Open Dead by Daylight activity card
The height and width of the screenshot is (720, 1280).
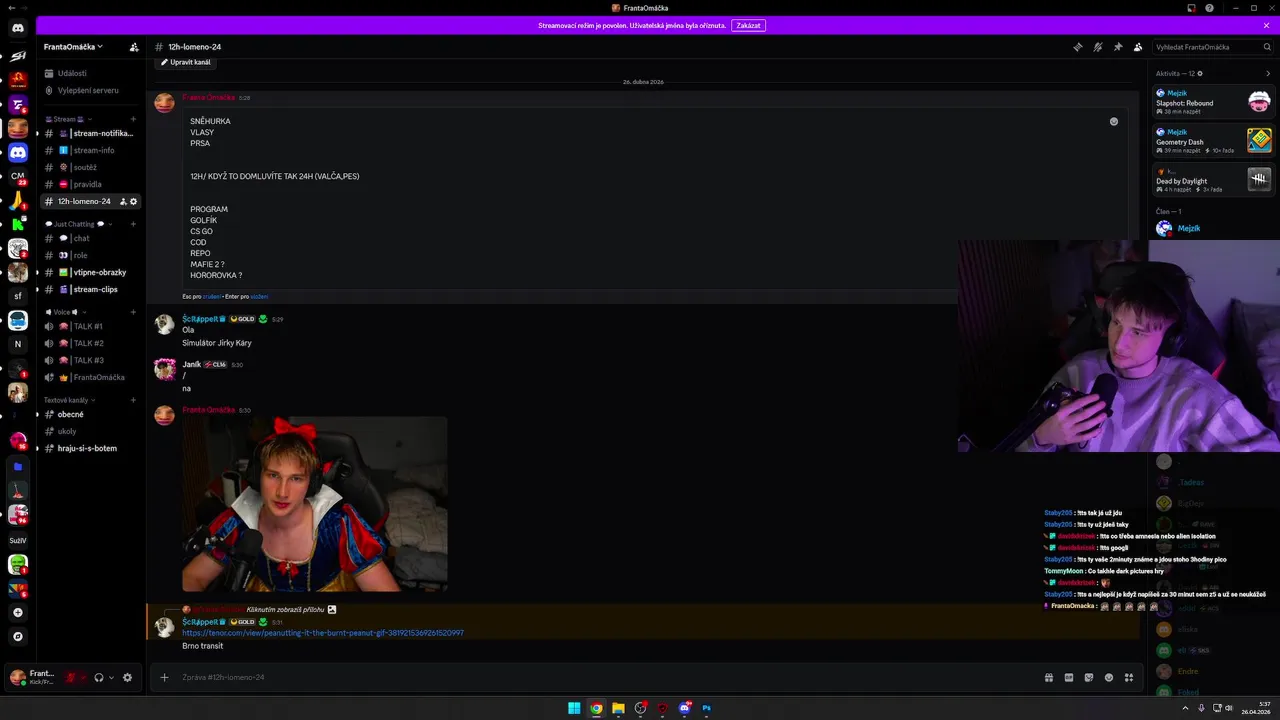[1213, 180]
